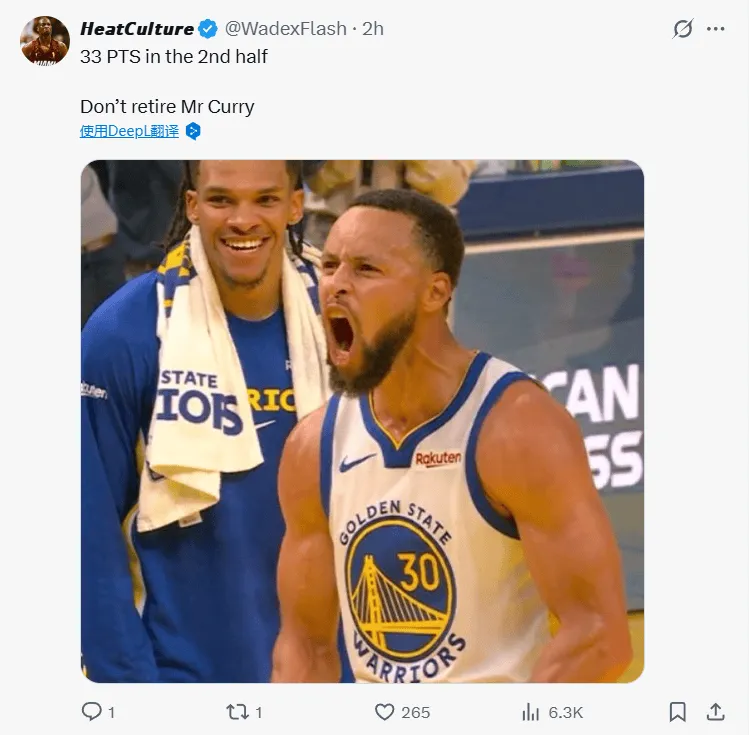Open the view analytics bar chart icon
The image size is (749, 735).
point(531,712)
